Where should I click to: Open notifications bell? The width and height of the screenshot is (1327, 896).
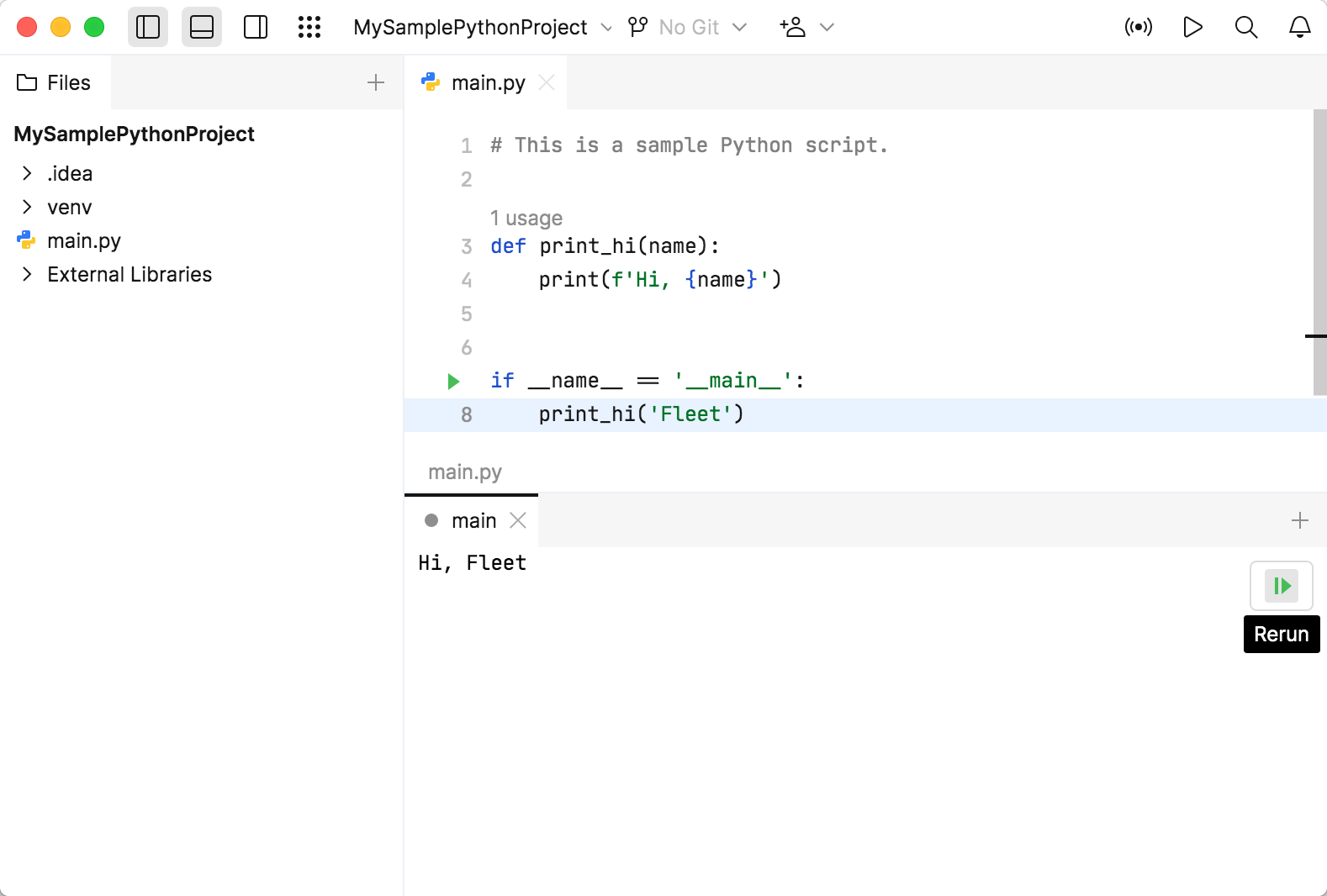point(1300,28)
